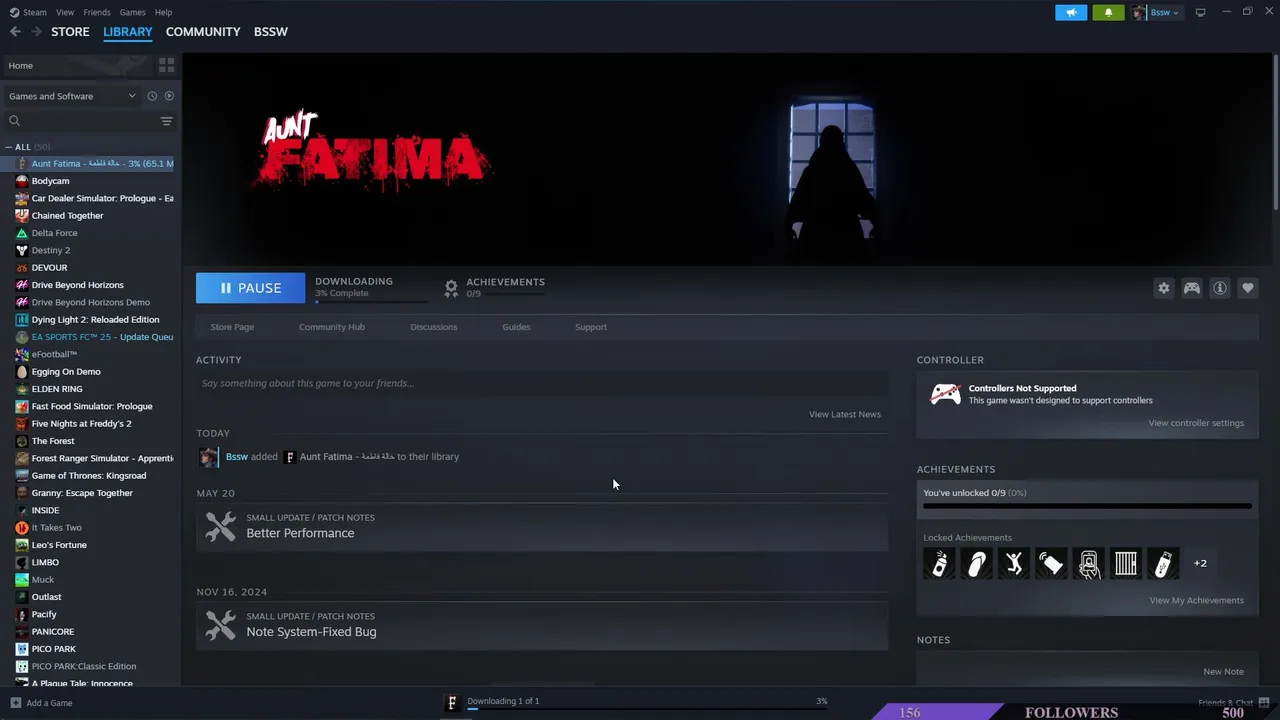
Task: Open the Bssw account dropdown
Action: [x=1157, y=12]
